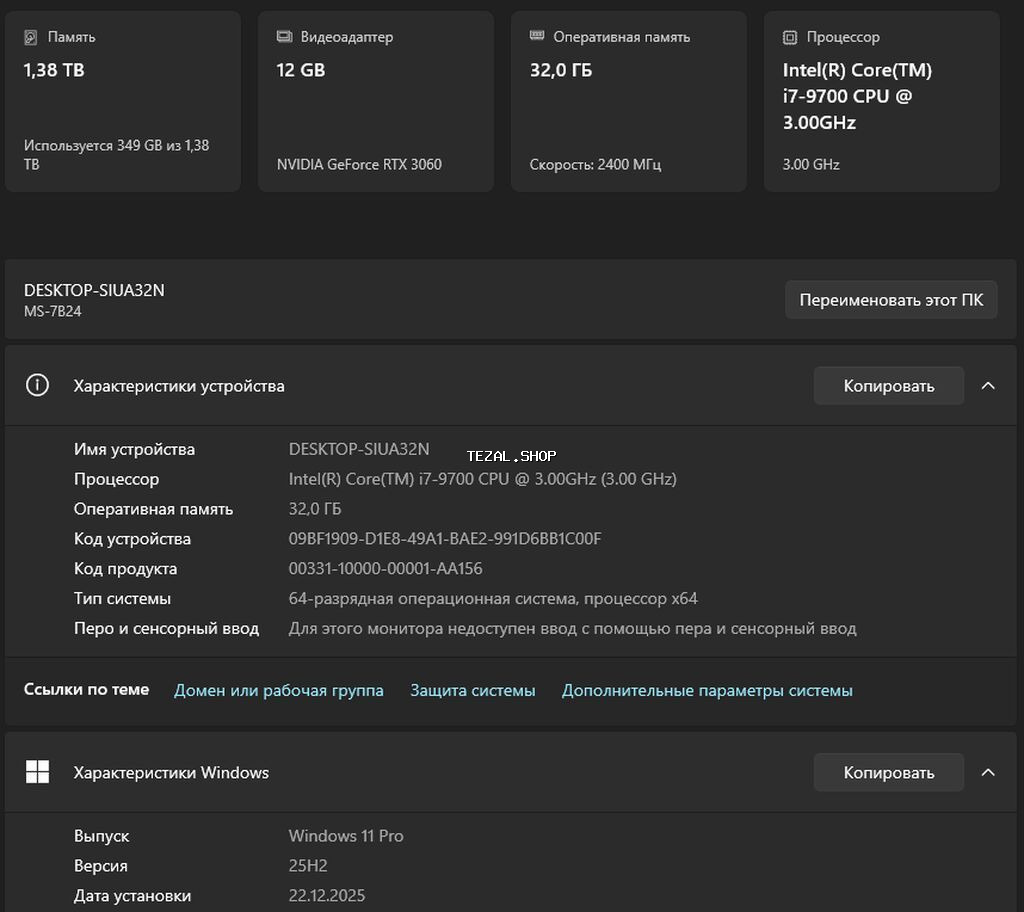The image size is (1024, 912).
Task: Click the storage disk icon beside Память
Action: coord(31,37)
